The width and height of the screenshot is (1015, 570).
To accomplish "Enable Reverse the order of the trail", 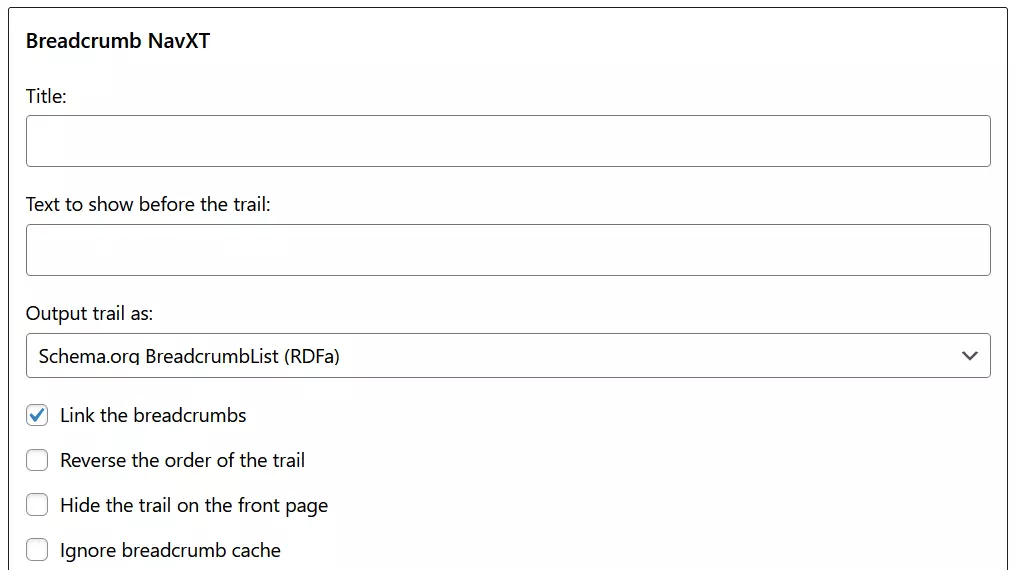I will coord(37,460).
